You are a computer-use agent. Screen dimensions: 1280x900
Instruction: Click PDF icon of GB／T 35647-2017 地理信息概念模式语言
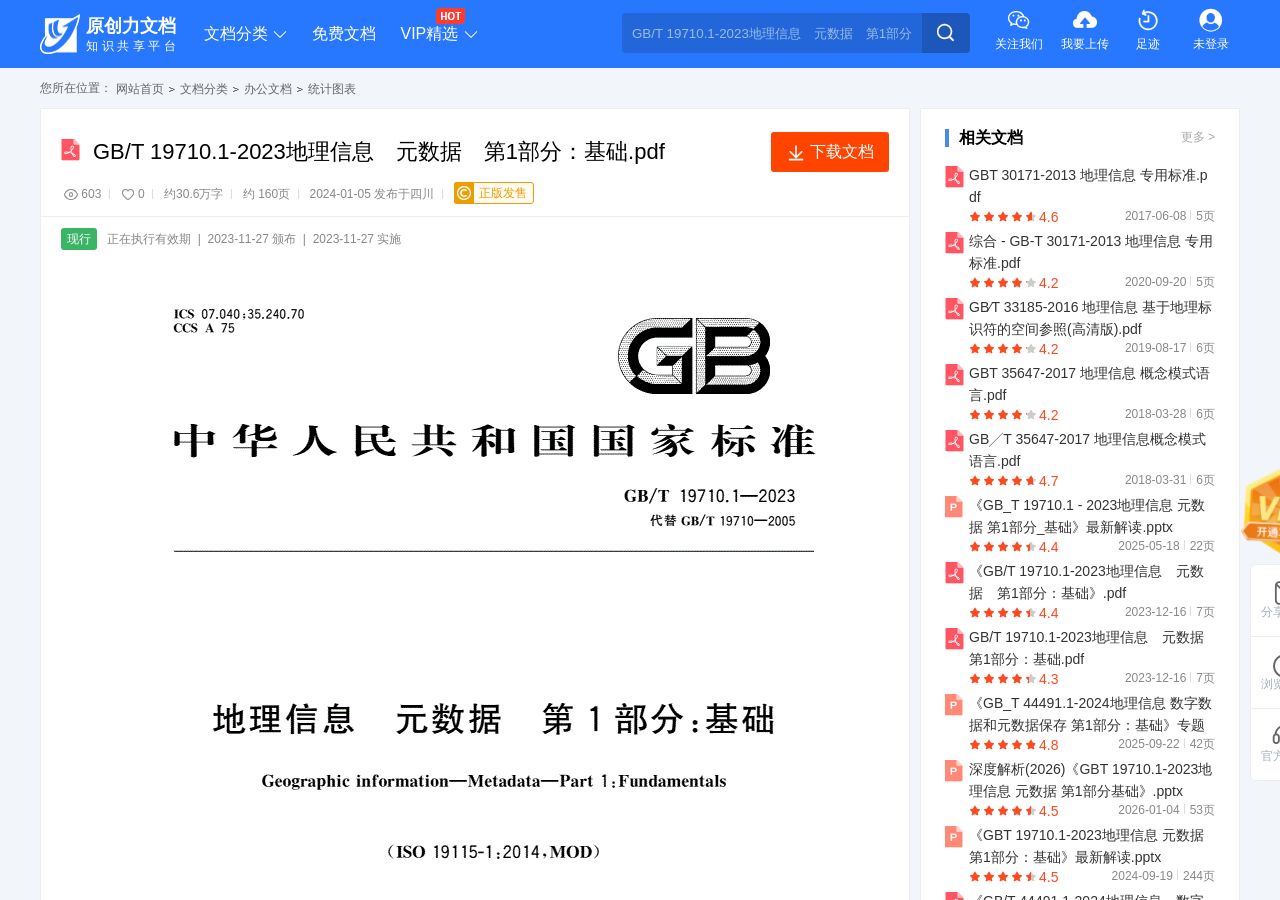[x=955, y=441]
